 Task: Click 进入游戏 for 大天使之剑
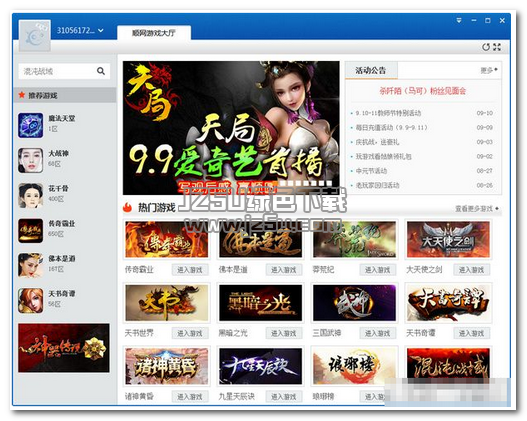472,270
